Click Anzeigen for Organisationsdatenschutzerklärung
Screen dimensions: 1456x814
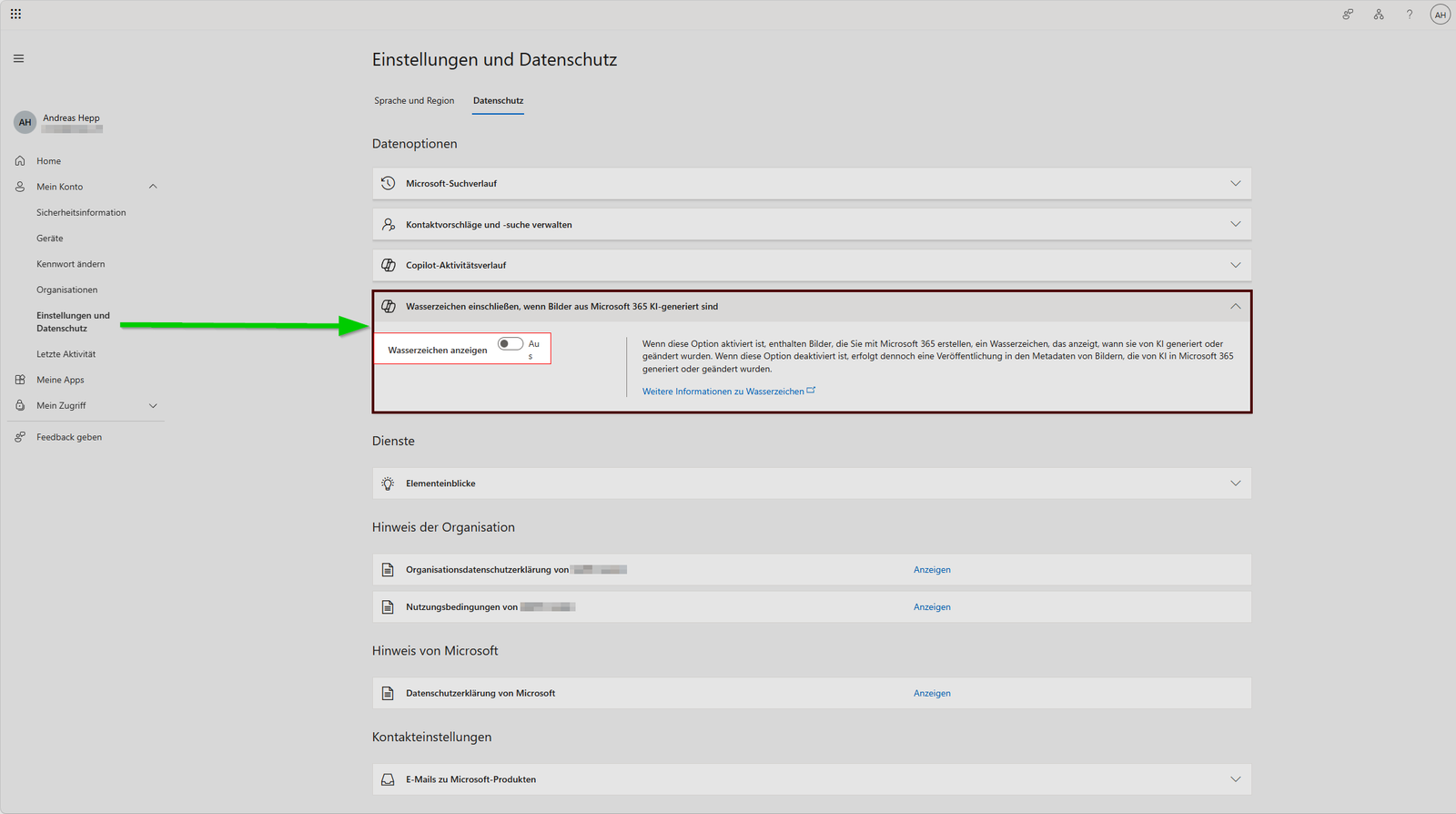click(932, 570)
